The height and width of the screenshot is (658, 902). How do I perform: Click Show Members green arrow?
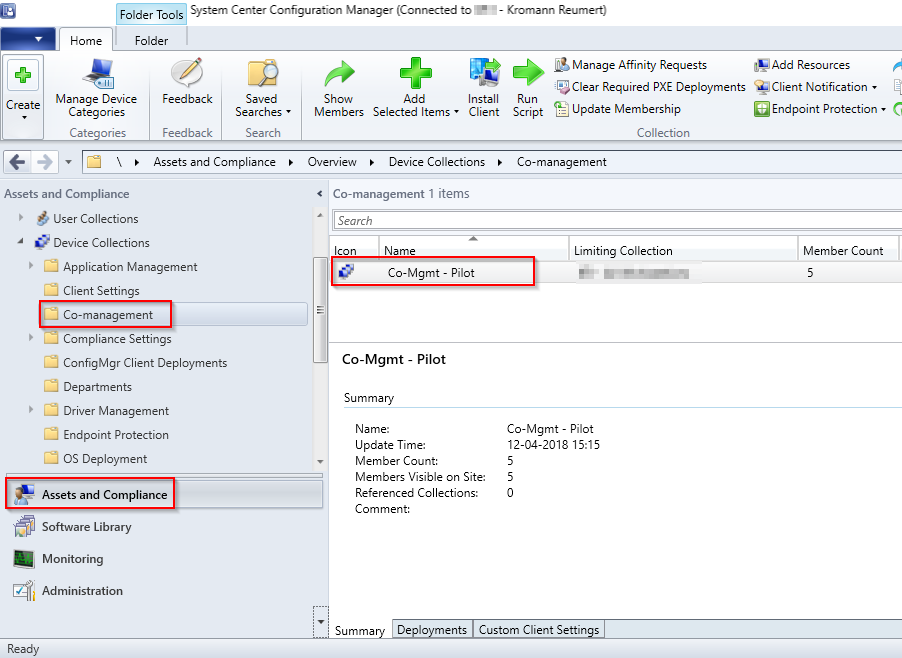pos(339,73)
